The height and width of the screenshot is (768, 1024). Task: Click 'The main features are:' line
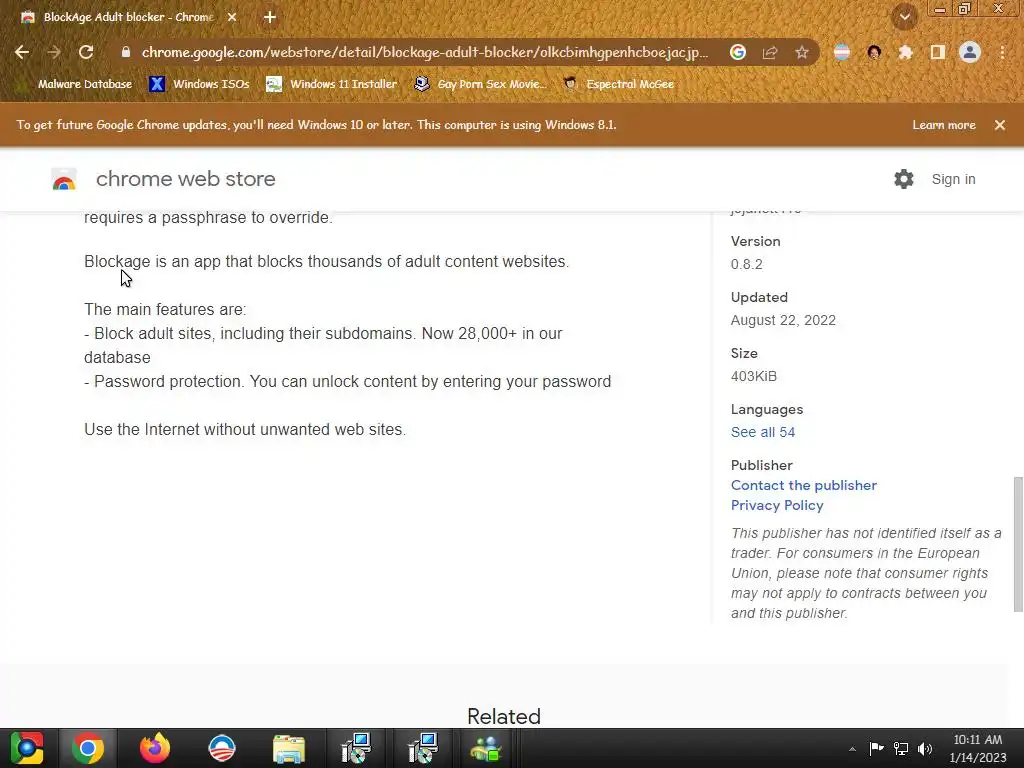165,310
